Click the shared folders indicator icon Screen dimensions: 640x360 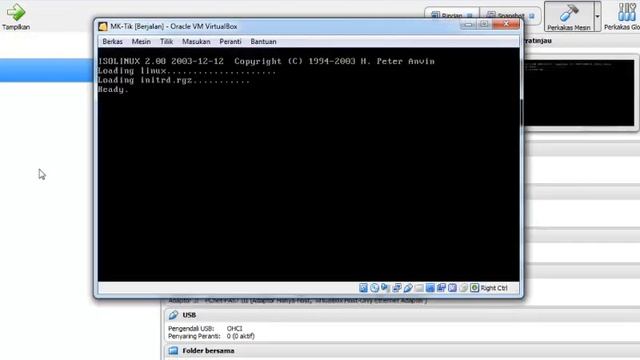coord(419,288)
